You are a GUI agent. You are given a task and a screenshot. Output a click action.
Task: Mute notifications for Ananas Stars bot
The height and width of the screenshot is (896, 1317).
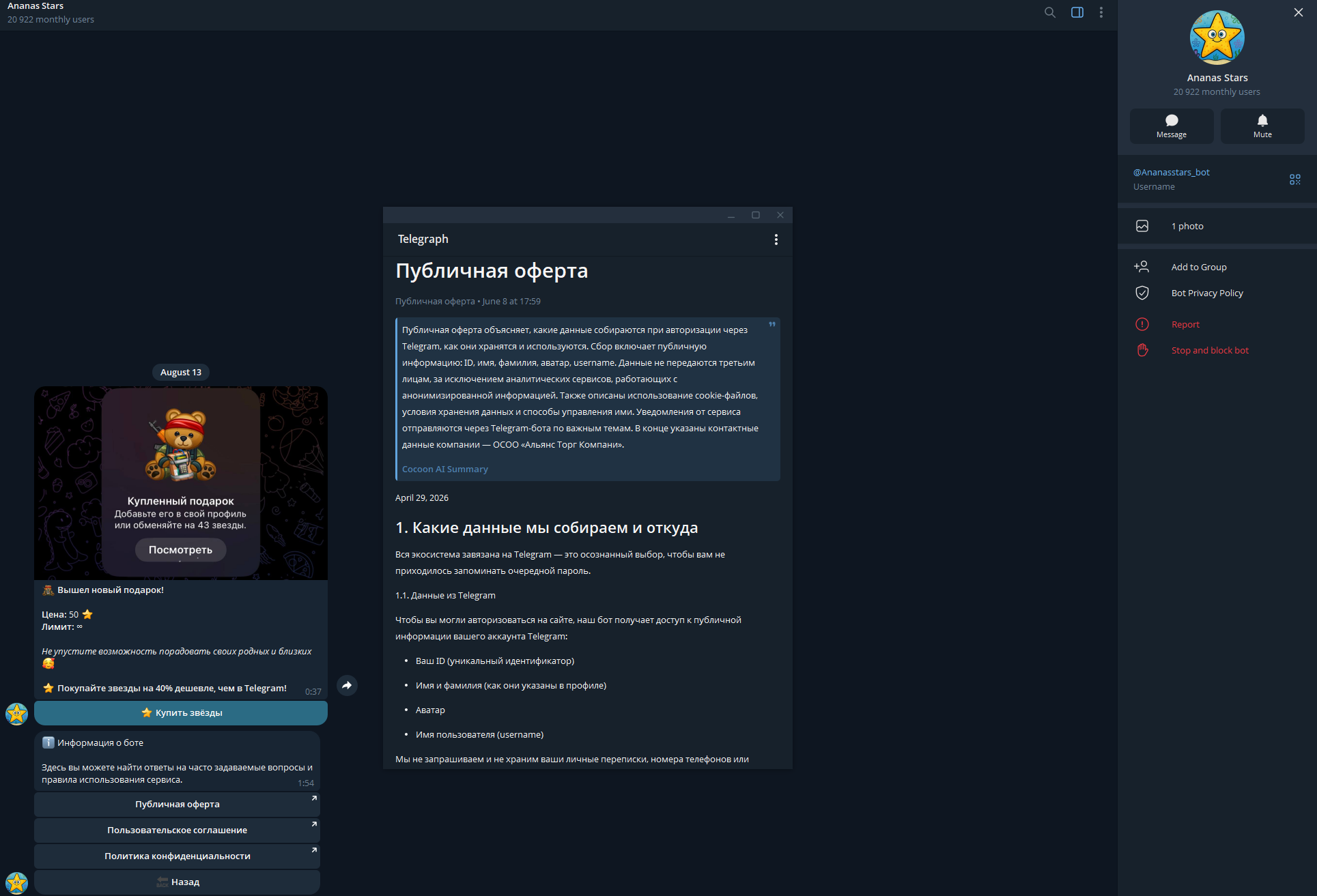1262,126
